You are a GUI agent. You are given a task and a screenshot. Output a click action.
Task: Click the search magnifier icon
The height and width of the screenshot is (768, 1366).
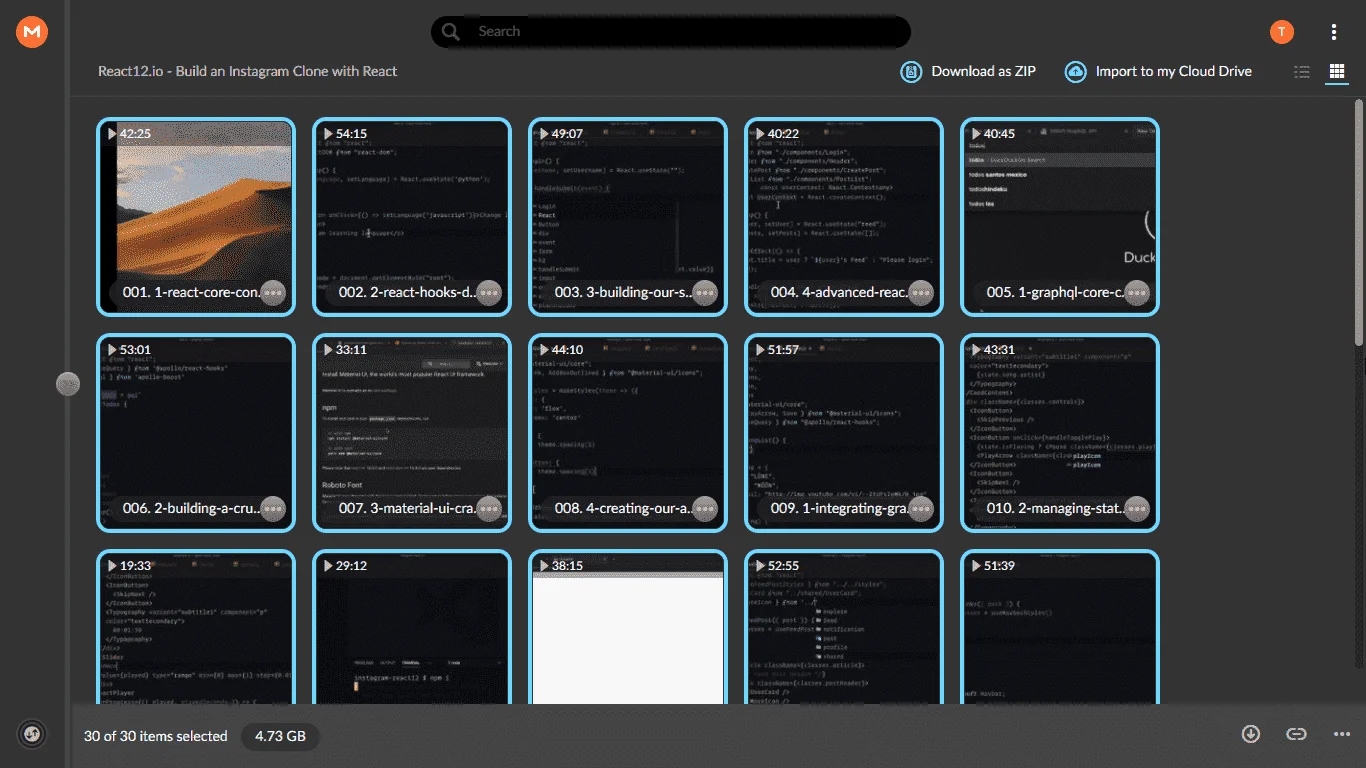(451, 32)
